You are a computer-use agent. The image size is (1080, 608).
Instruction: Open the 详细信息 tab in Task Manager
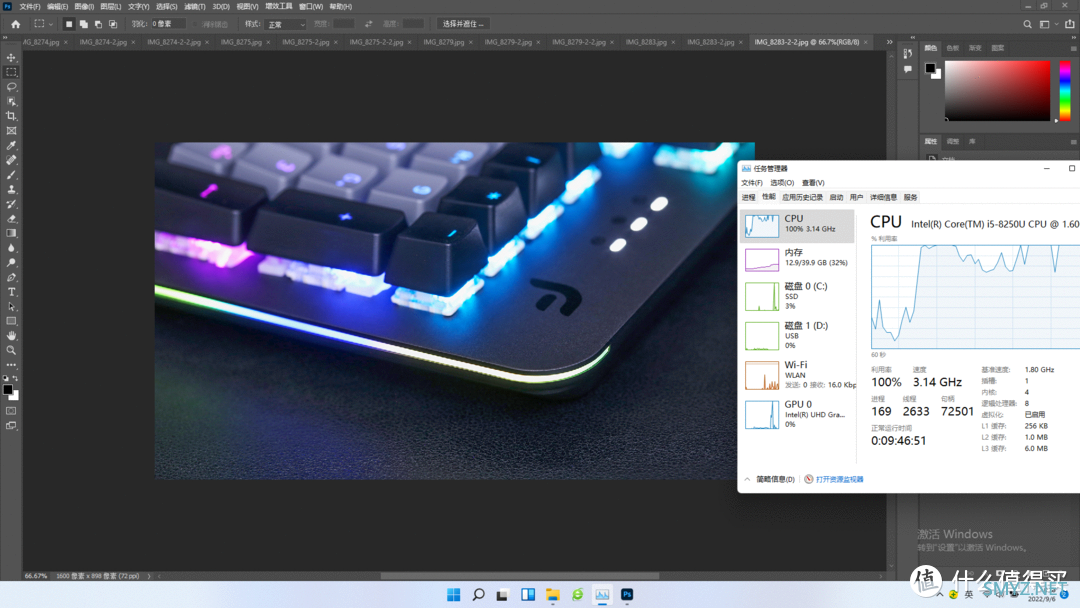click(x=883, y=198)
